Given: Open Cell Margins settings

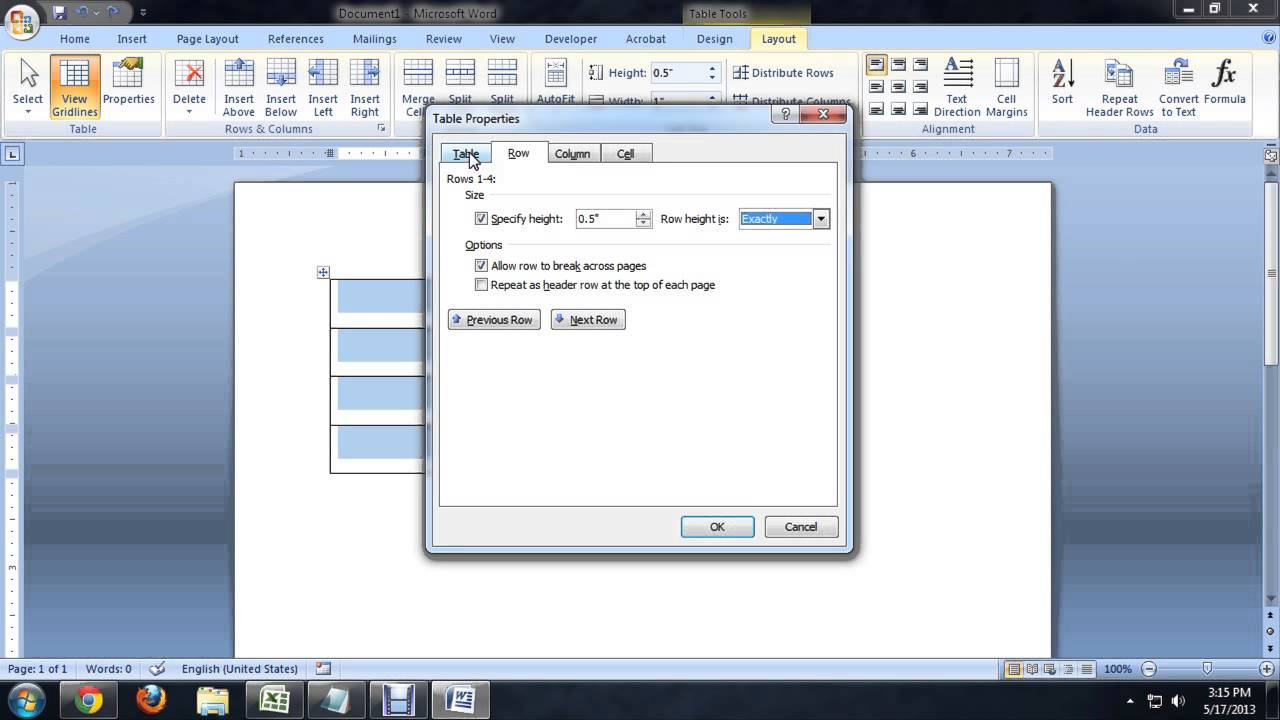Looking at the screenshot, I should tap(1006, 88).
